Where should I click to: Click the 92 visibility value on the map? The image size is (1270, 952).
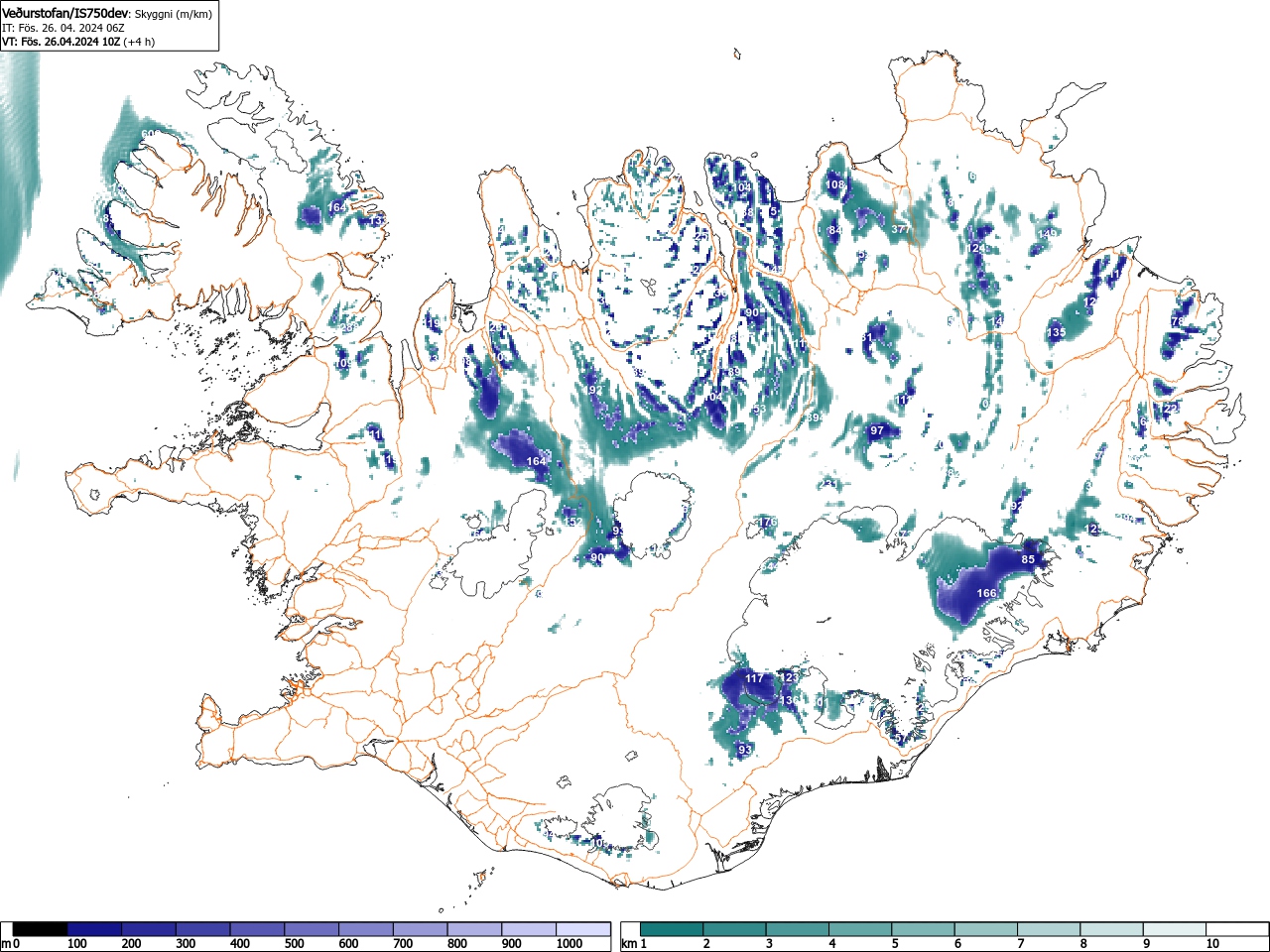tap(1017, 506)
